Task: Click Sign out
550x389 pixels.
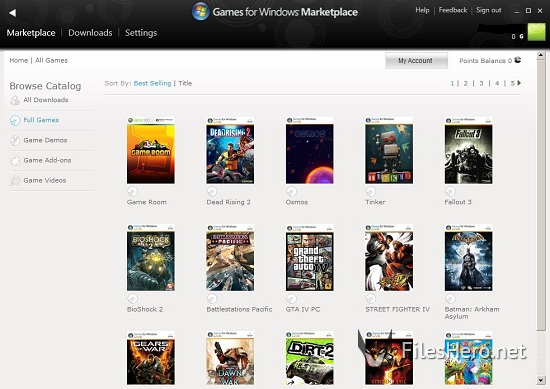Action: 489,10
